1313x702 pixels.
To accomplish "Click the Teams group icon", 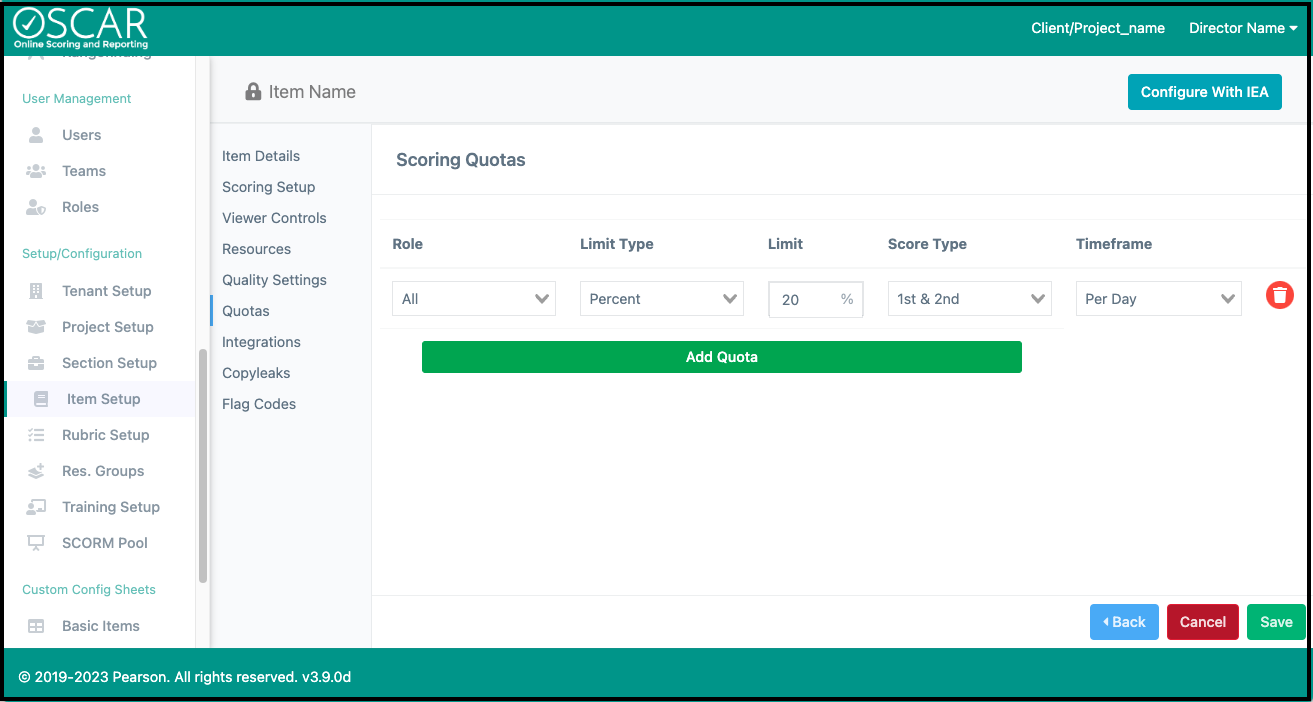I will click(x=36, y=171).
